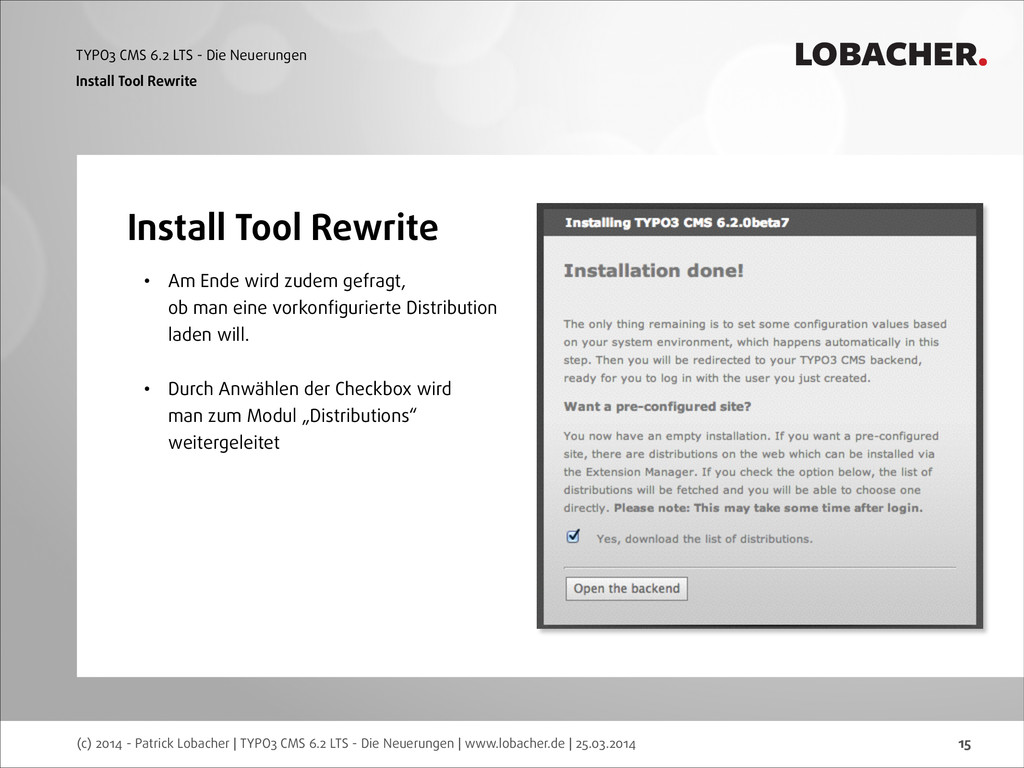The height and width of the screenshot is (768, 1024).
Task: Click the 'Installation done!' heading
Action: (x=654, y=271)
